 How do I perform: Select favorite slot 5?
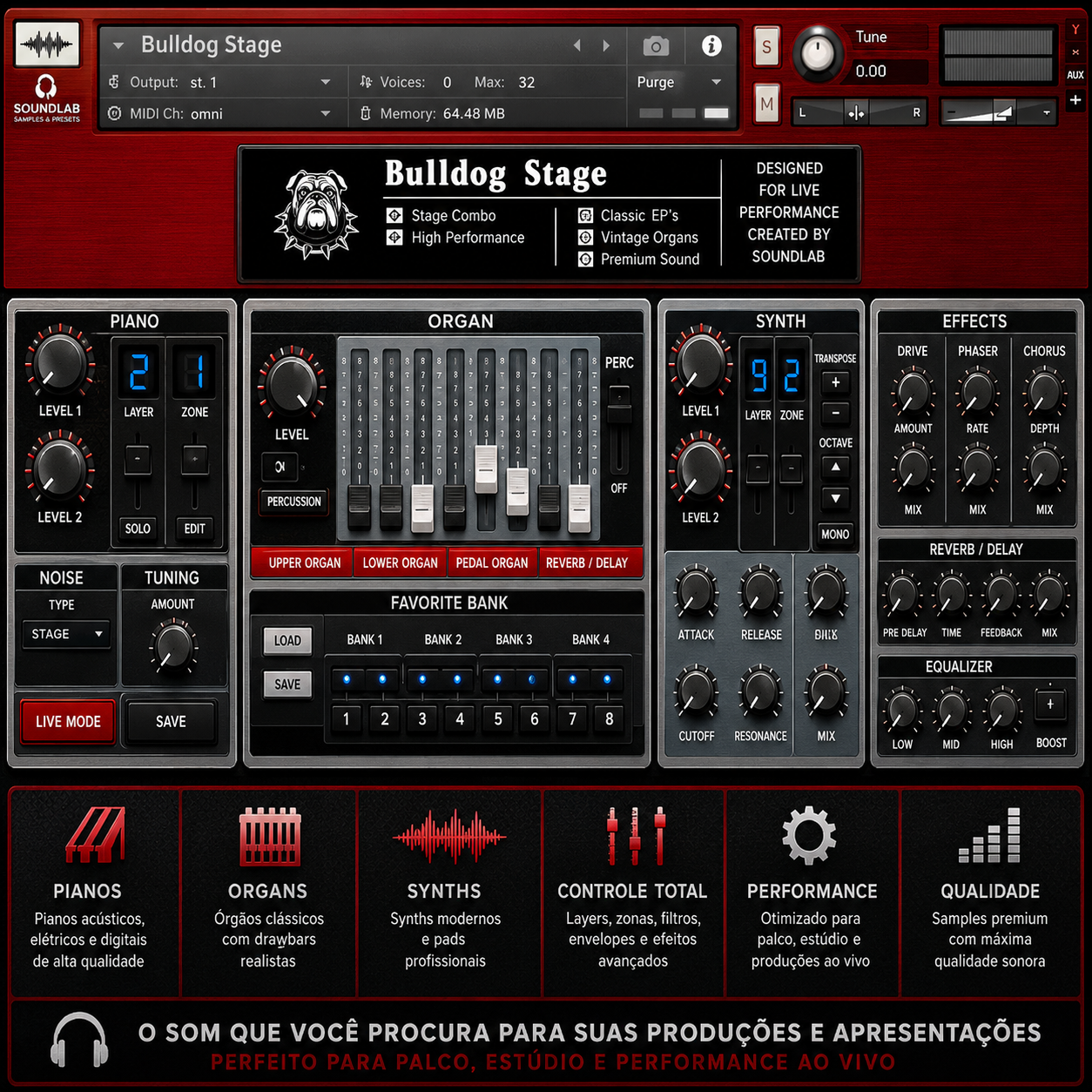click(498, 718)
